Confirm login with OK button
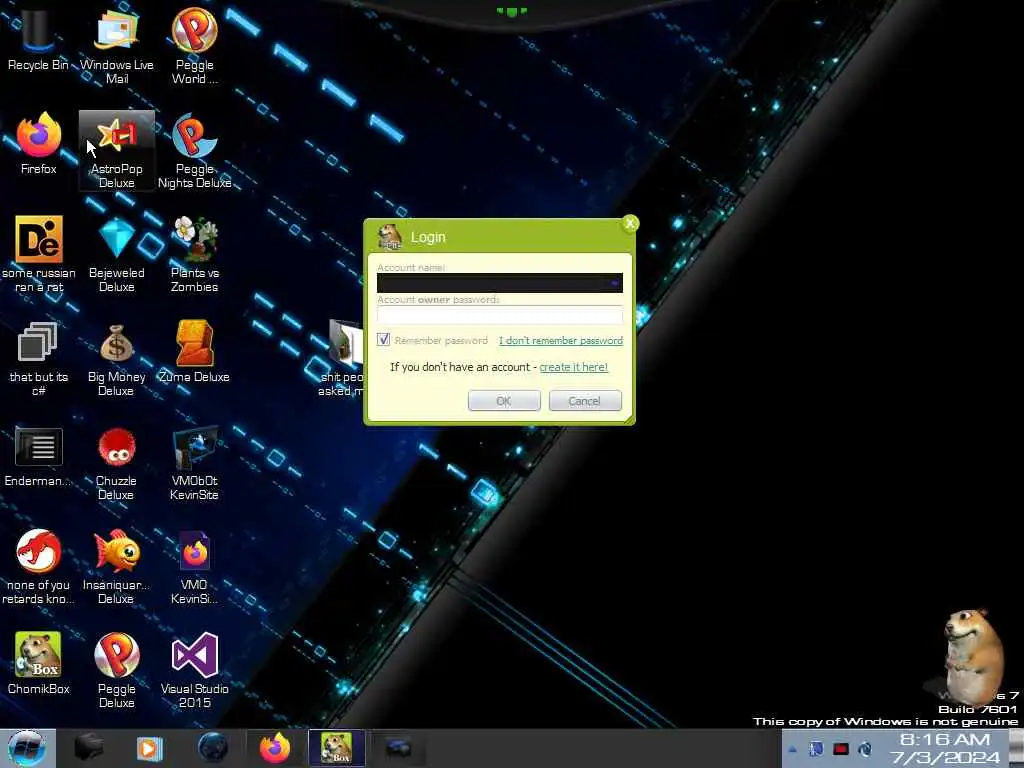1024x768 pixels. [x=504, y=400]
